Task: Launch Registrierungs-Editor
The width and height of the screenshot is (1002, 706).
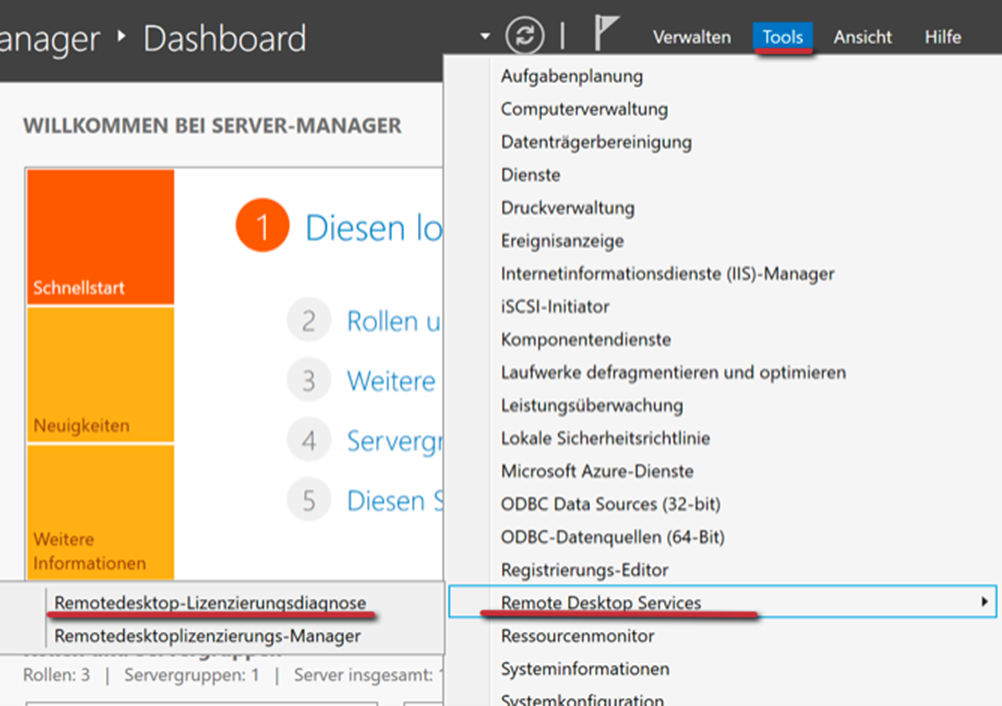Action: (584, 570)
